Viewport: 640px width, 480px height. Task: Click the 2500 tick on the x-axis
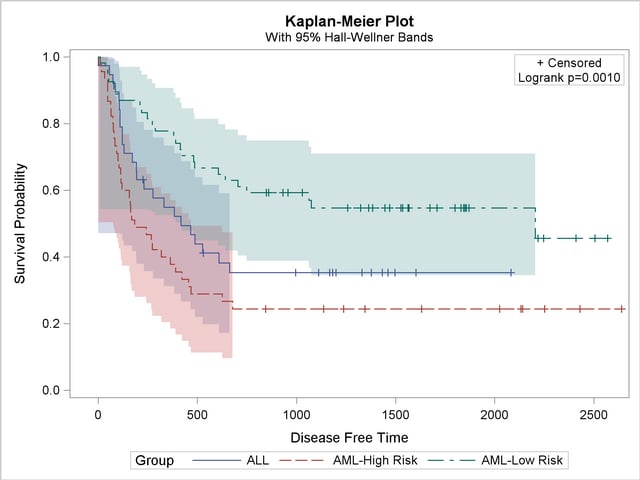(x=593, y=413)
